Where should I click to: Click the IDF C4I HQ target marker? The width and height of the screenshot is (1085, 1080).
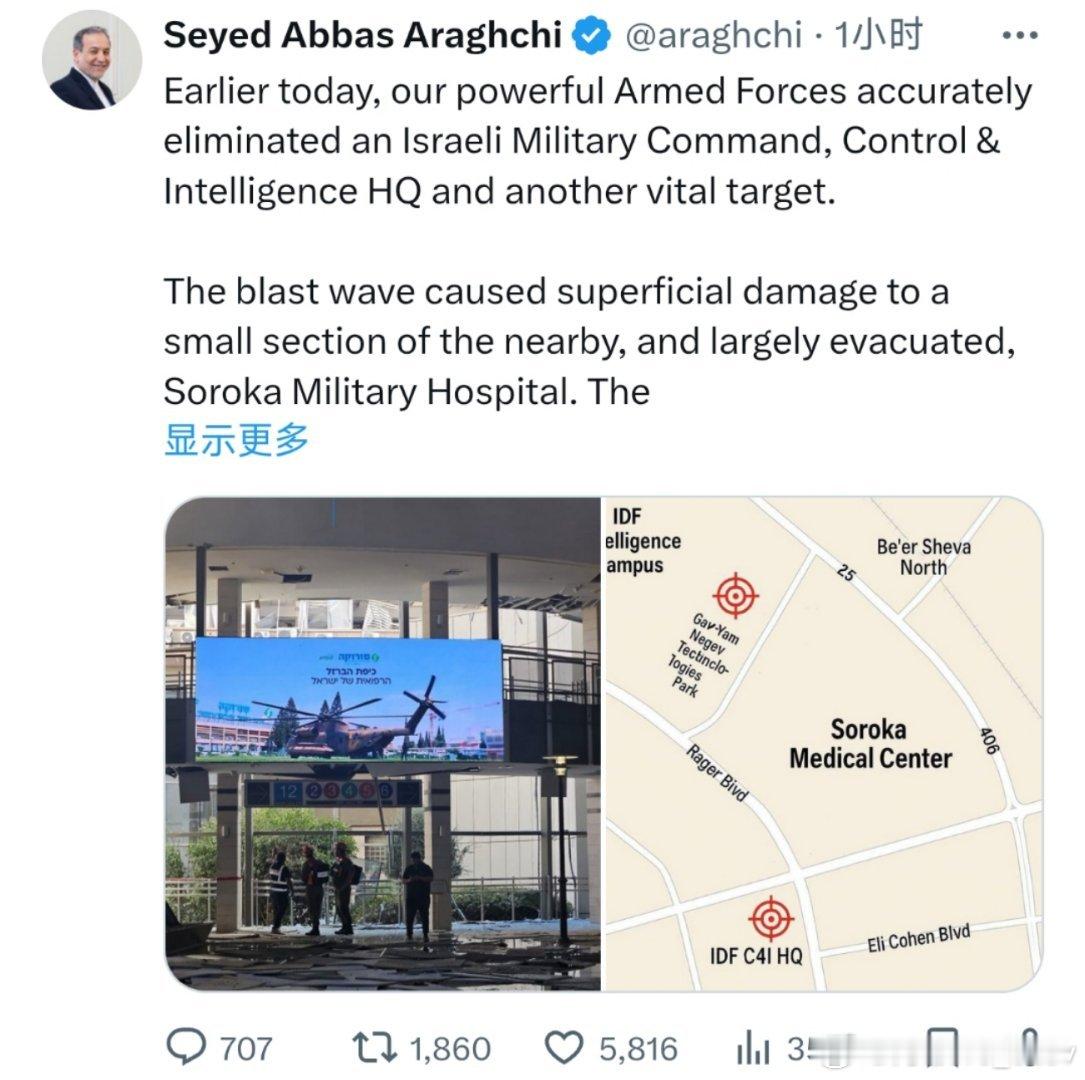[771, 919]
